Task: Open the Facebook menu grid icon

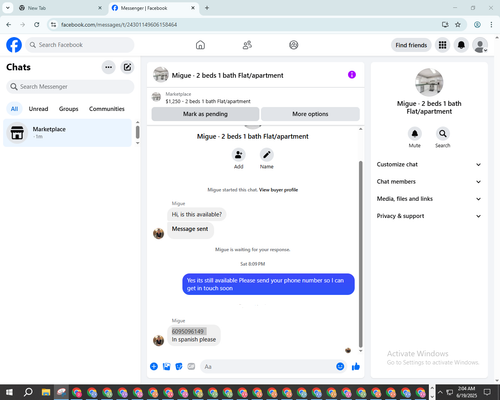Action: [x=442, y=45]
